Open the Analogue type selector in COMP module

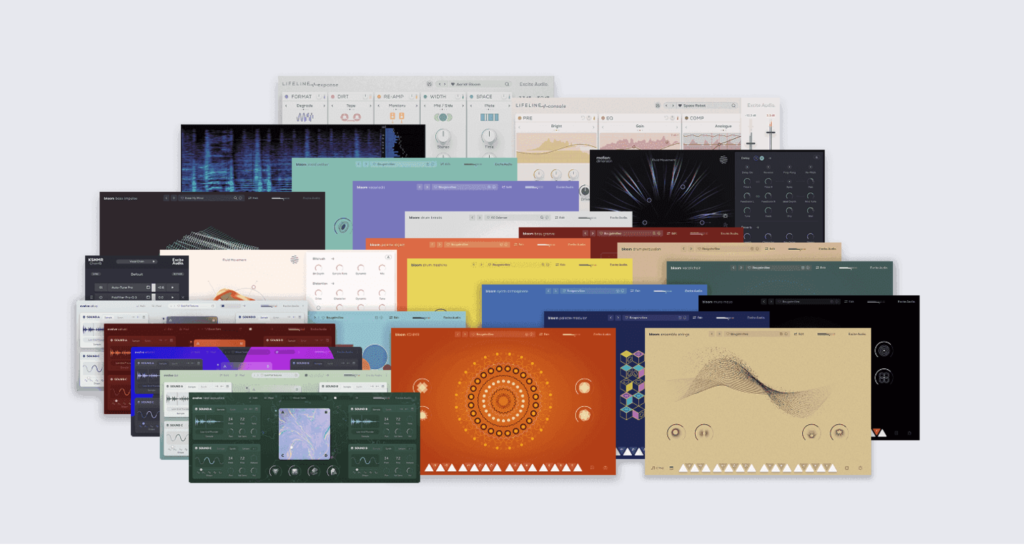[x=723, y=126]
